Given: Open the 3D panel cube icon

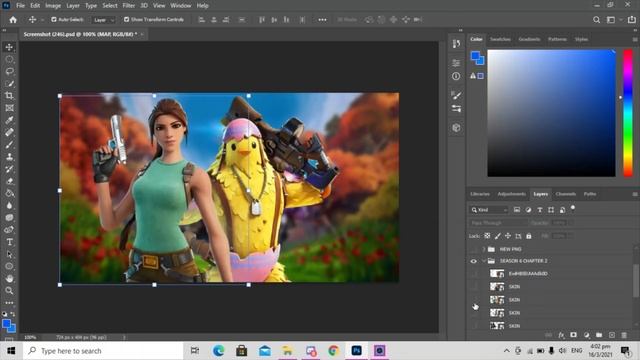Looking at the screenshot, I should click(x=456, y=128).
